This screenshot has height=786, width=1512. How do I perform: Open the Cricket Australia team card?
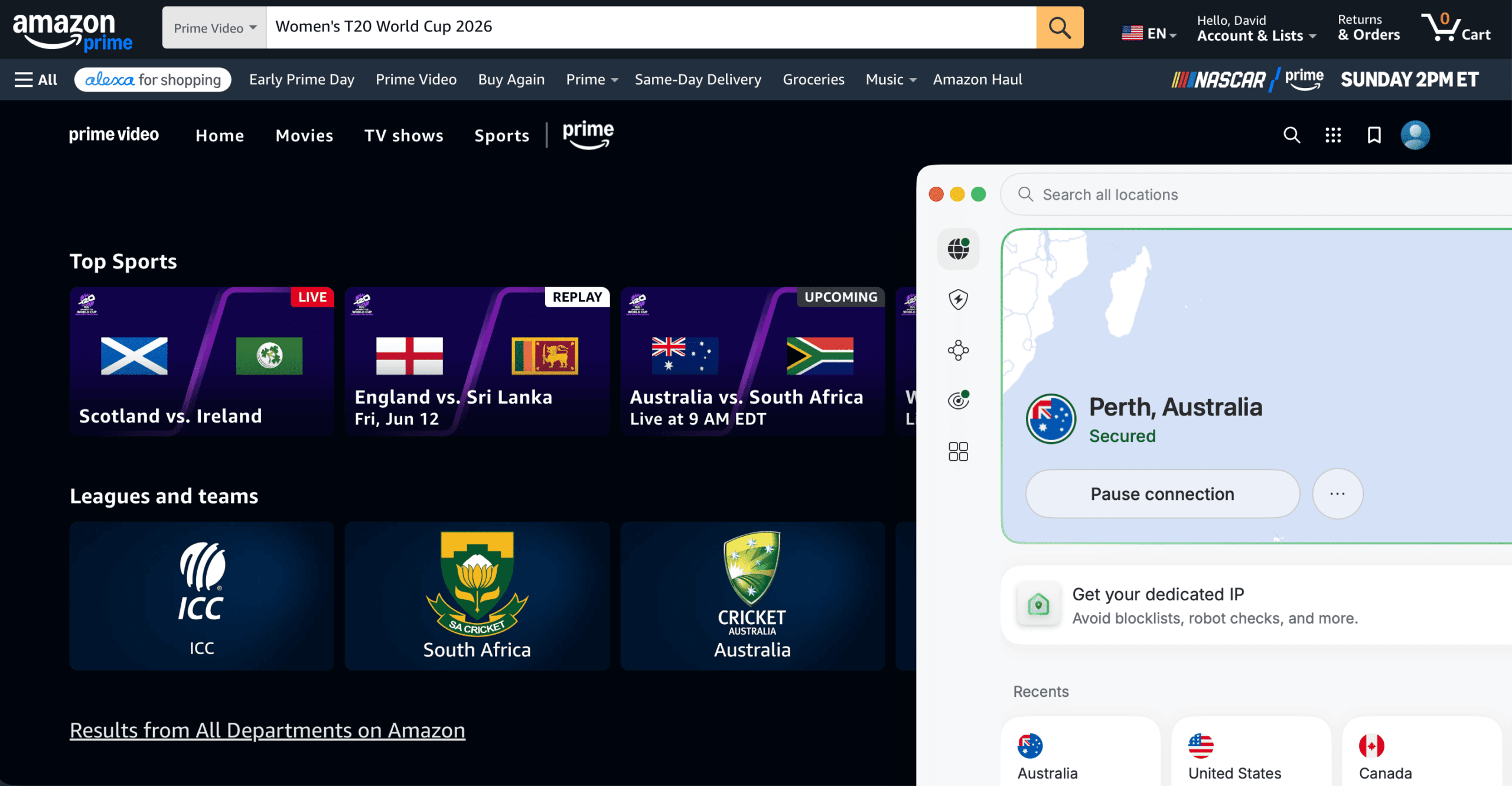pyautogui.click(x=752, y=596)
